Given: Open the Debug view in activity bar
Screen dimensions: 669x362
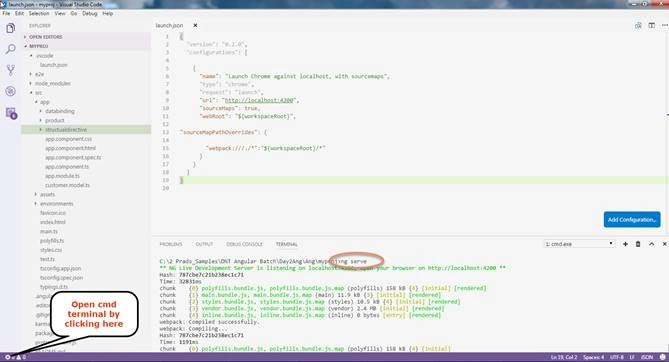Looking at the screenshot, I should (x=11, y=91).
